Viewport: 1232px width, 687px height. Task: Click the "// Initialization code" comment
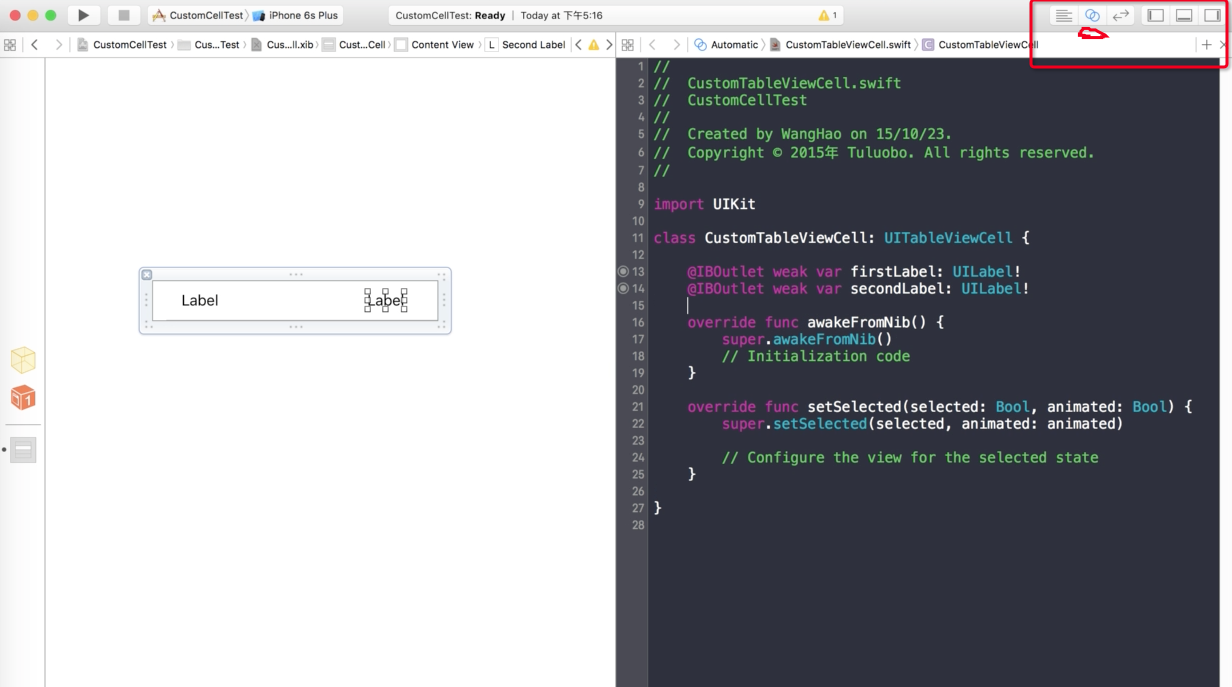pyautogui.click(x=816, y=356)
